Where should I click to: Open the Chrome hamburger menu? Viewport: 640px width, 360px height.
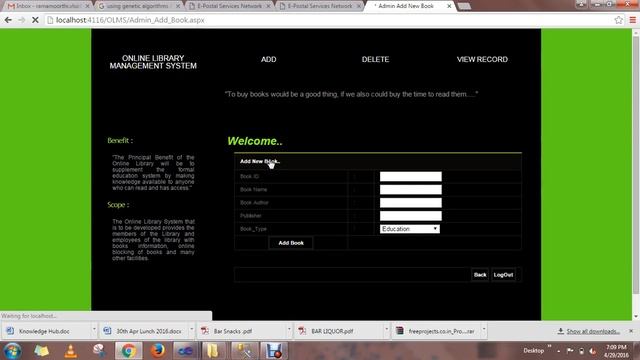[633, 20]
